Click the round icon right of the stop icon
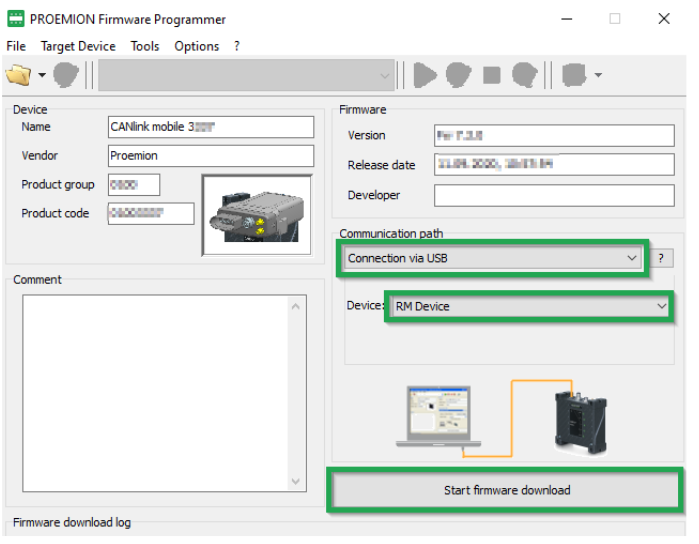Screen dimensions: 699x544 [524, 75]
